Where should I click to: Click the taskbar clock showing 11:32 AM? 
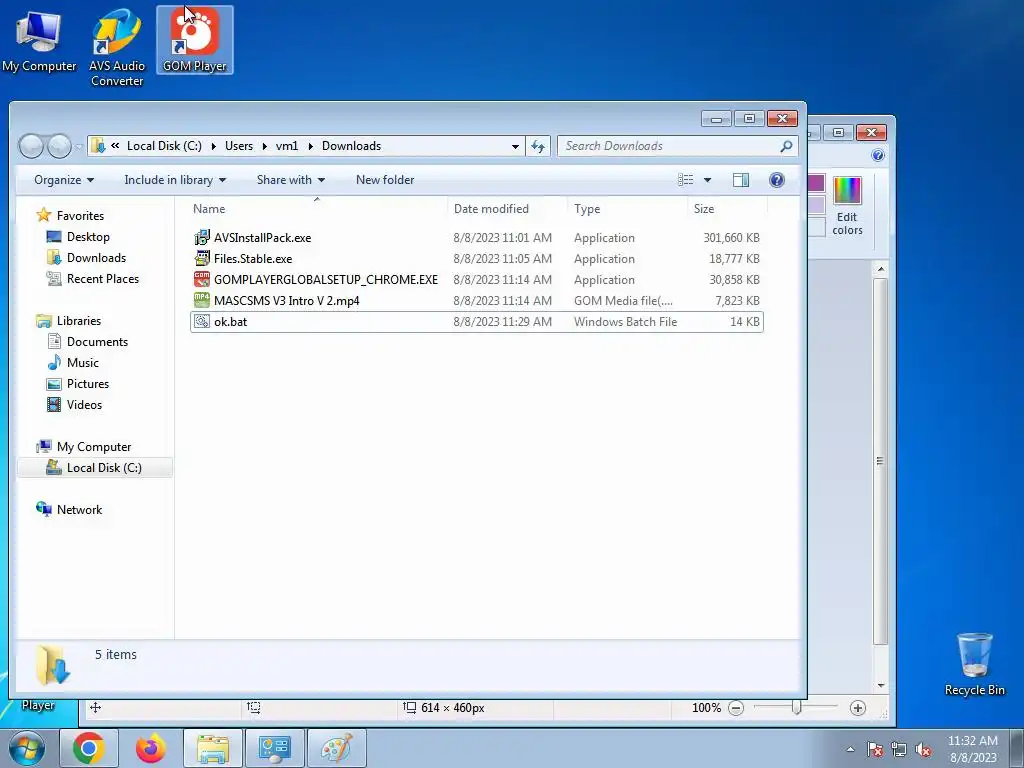(972, 749)
